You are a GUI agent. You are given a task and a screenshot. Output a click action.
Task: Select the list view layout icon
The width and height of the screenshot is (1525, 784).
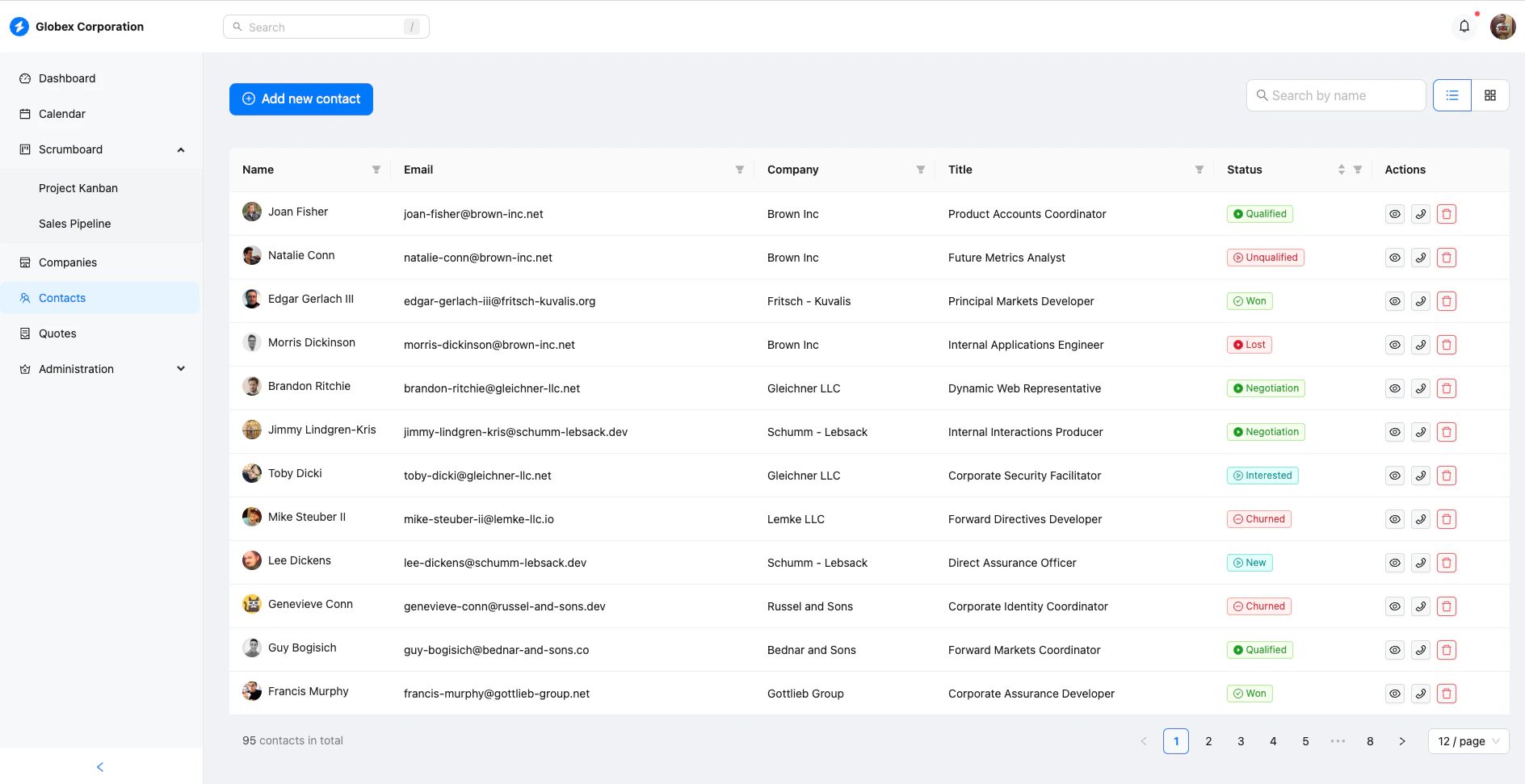pyautogui.click(x=1451, y=94)
